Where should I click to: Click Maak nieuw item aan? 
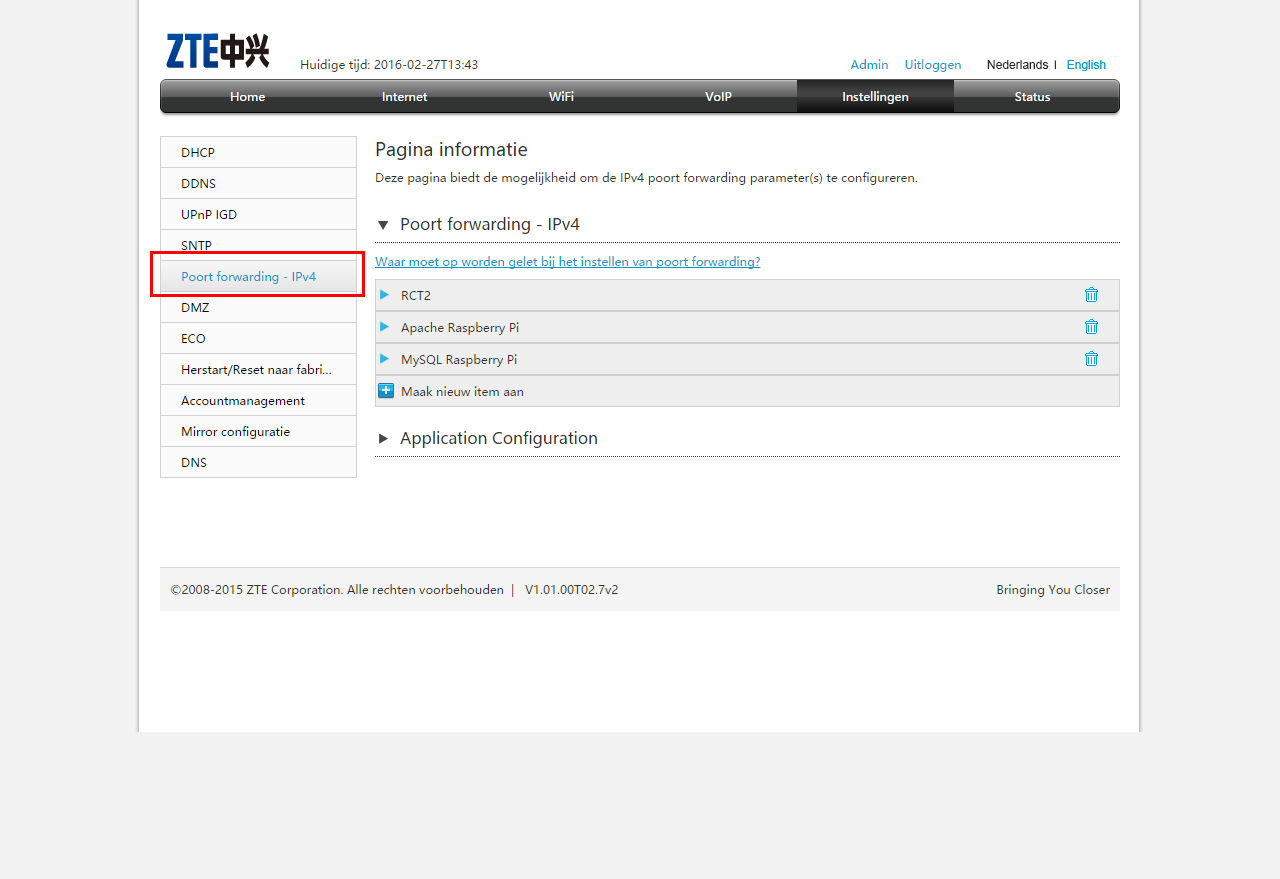(462, 391)
